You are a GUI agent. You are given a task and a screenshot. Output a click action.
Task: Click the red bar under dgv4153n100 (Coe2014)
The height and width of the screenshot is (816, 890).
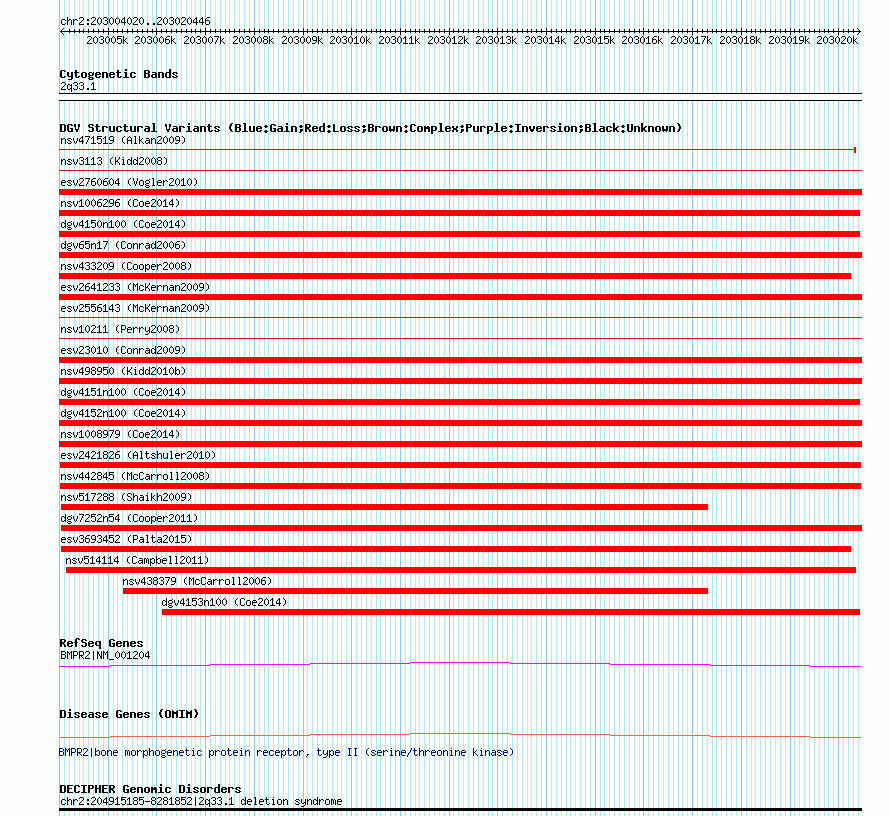[511, 612]
